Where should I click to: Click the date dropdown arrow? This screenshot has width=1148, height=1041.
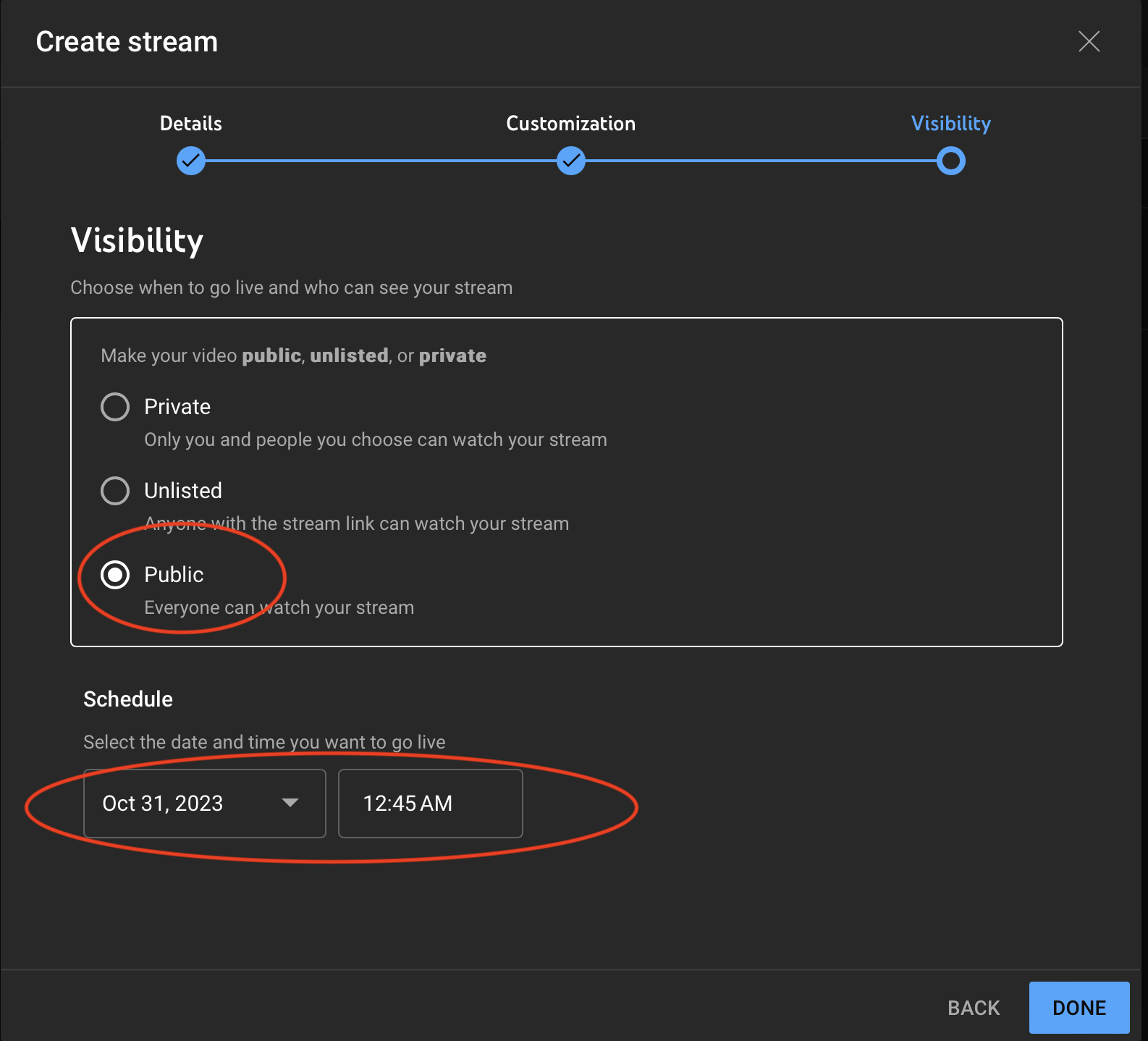click(290, 803)
